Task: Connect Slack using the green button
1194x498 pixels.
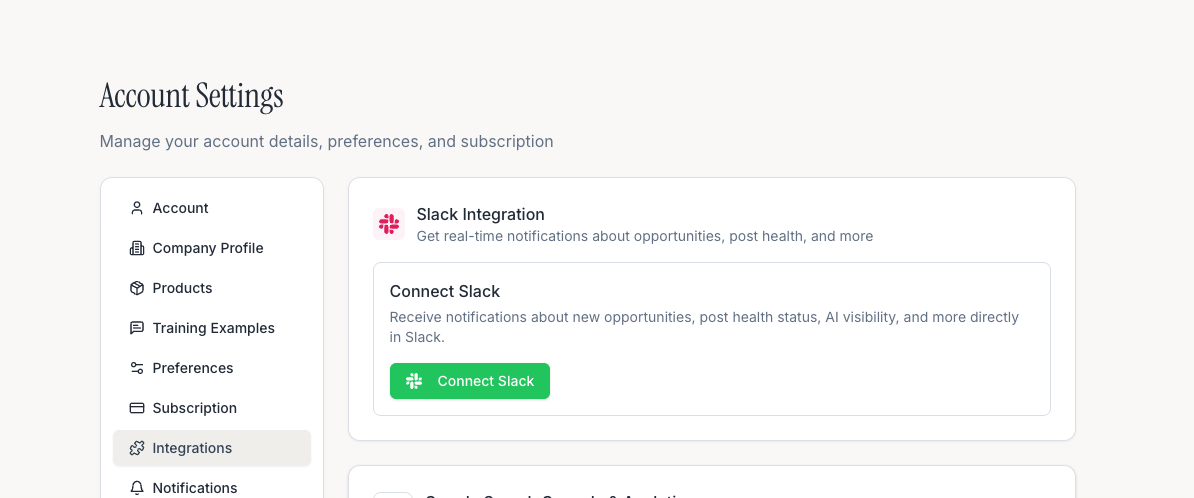Action: pyautogui.click(x=470, y=381)
